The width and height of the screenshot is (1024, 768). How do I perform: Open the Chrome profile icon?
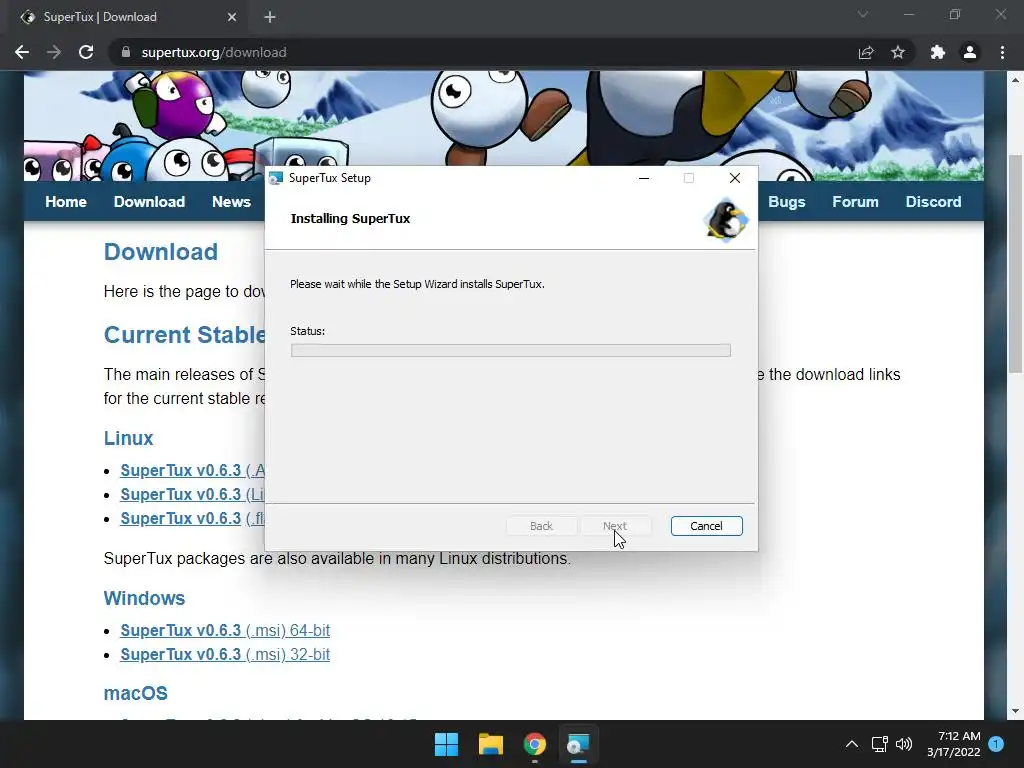(x=970, y=52)
